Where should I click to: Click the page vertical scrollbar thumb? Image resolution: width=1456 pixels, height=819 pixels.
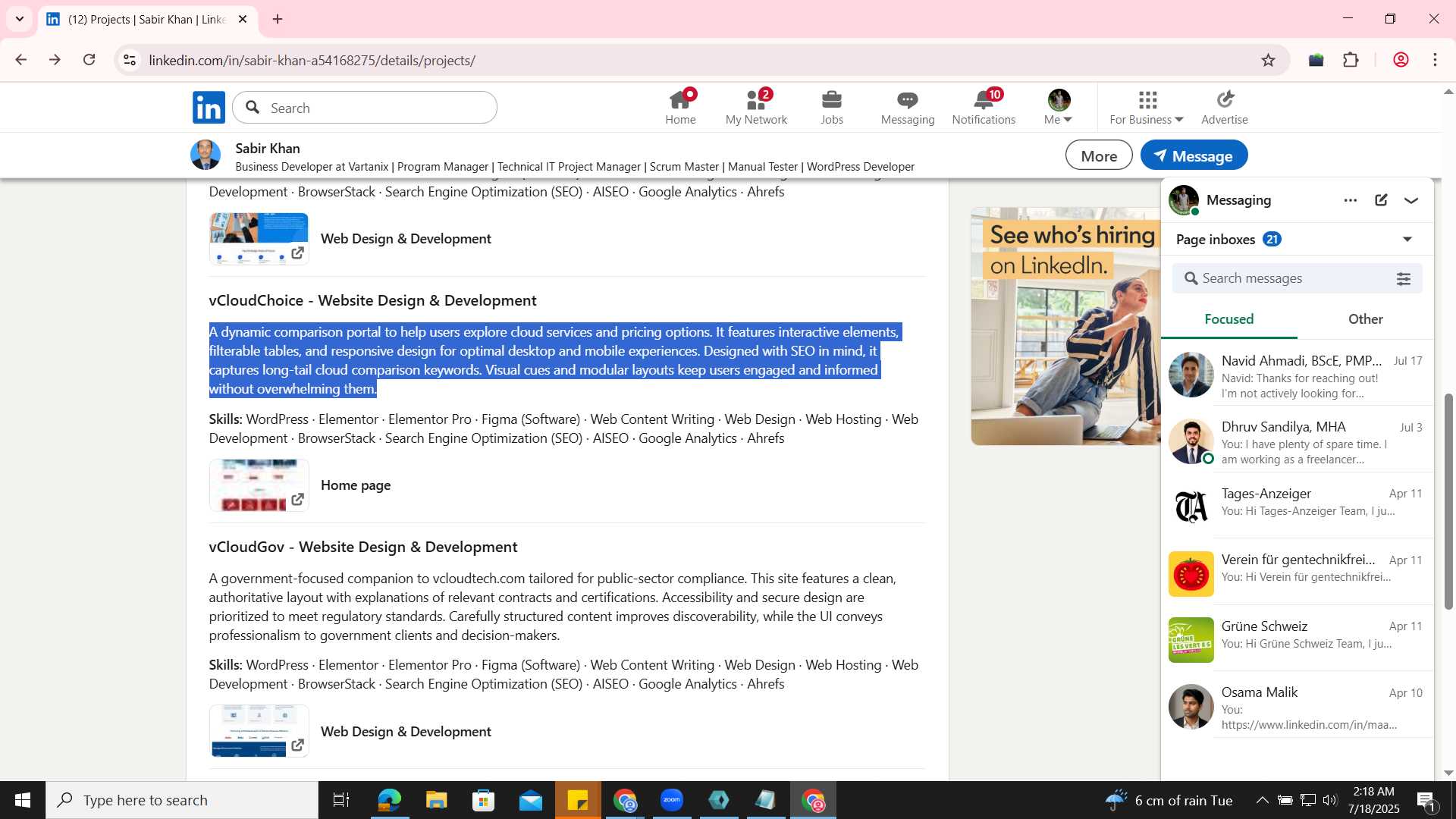1448,500
